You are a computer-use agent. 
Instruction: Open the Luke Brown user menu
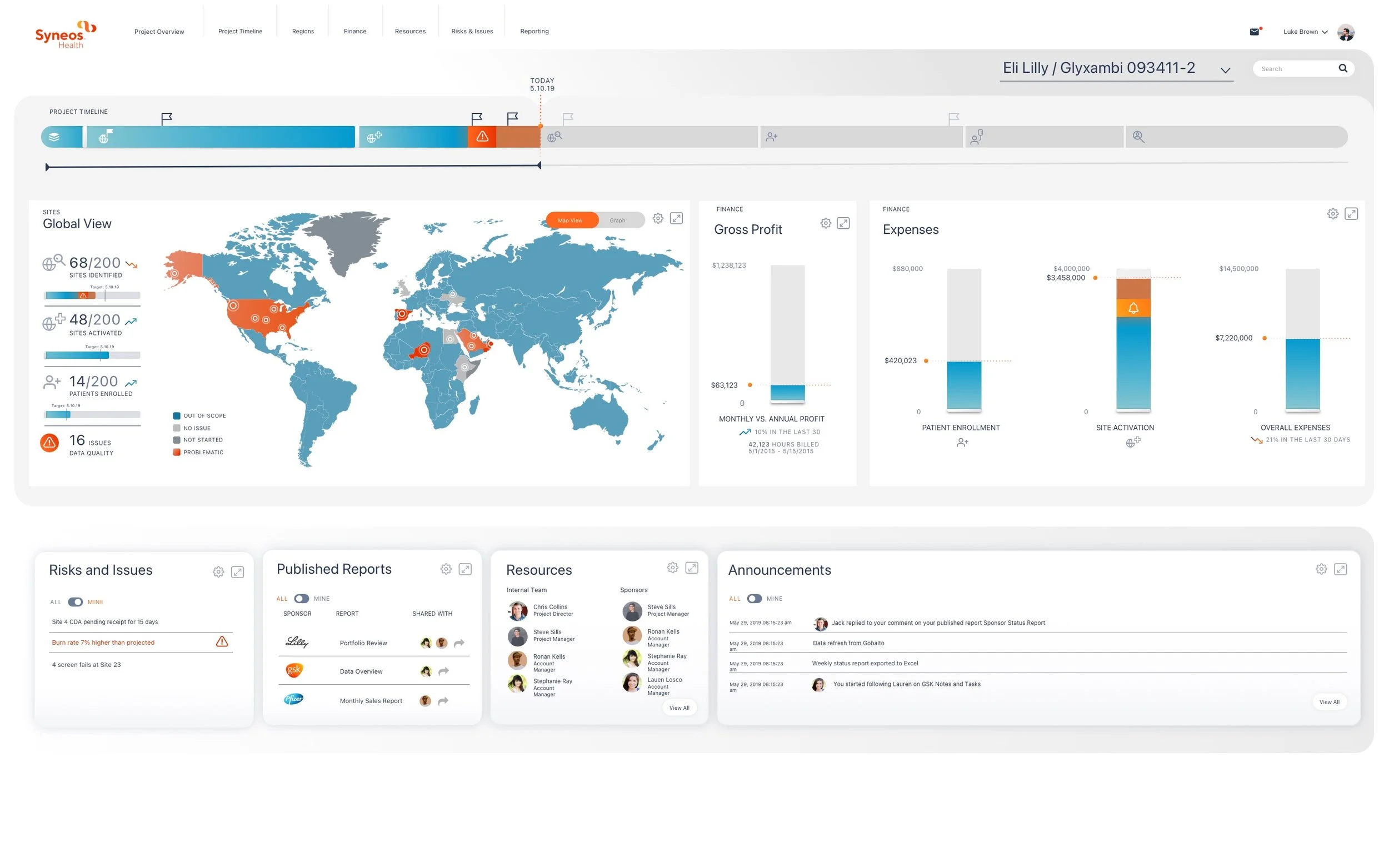pos(1305,32)
